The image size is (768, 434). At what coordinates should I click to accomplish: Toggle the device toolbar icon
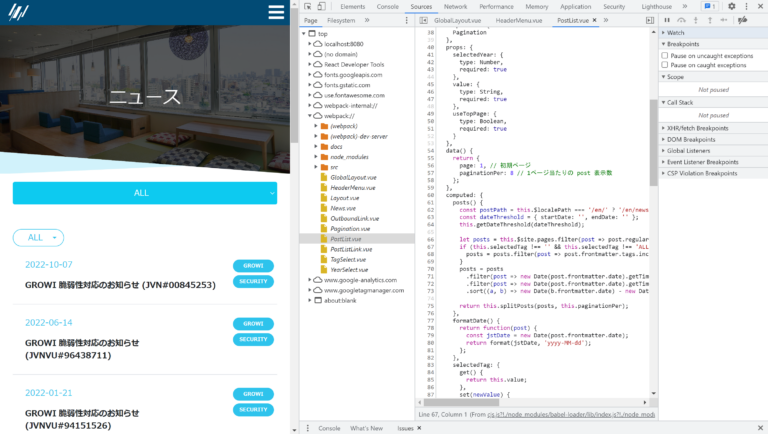pyautogui.click(x=321, y=6)
